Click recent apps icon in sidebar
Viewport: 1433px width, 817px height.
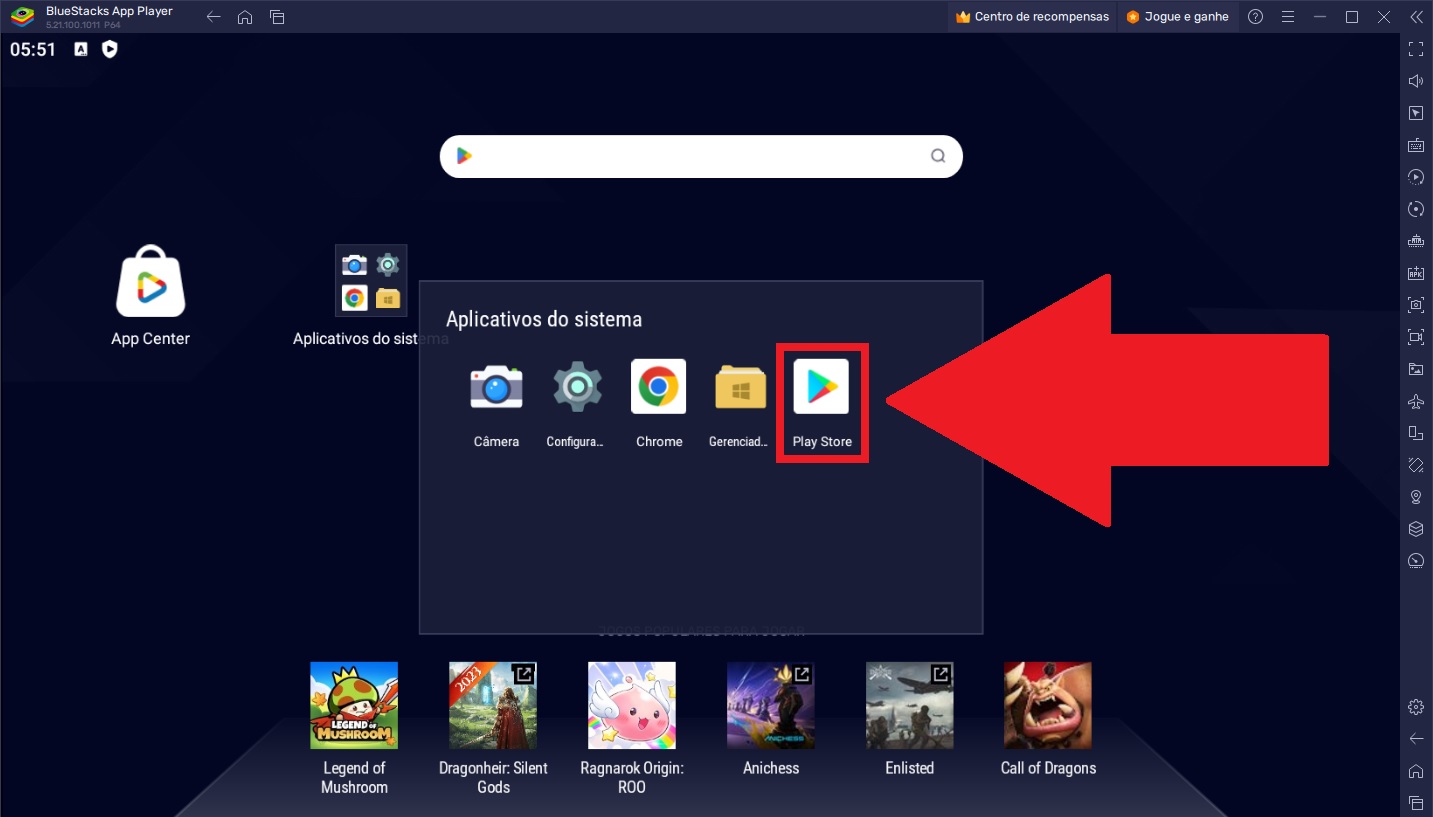click(1415, 802)
